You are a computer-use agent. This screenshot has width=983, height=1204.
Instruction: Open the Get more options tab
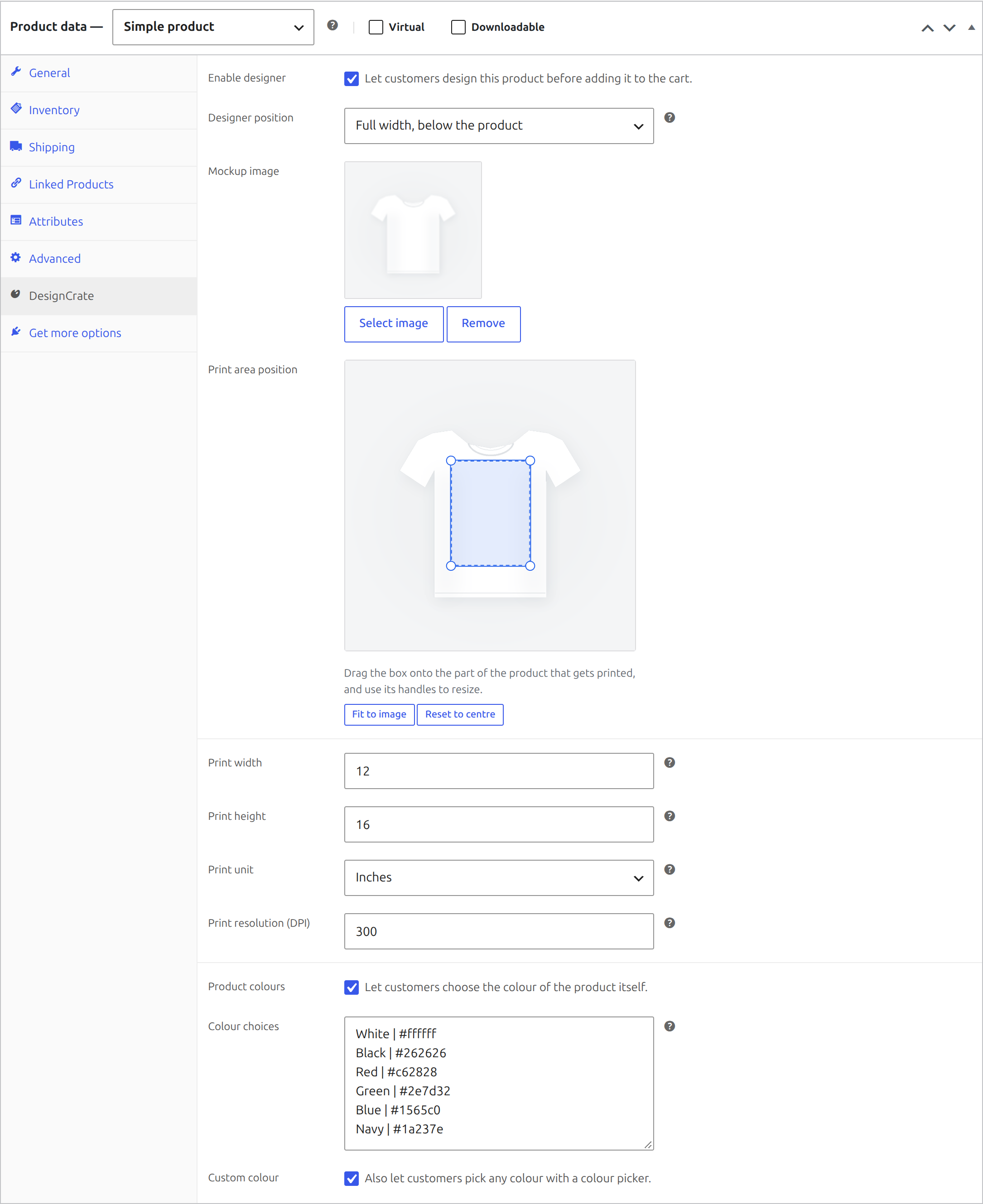pyautogui.click(x=99, y=333)
